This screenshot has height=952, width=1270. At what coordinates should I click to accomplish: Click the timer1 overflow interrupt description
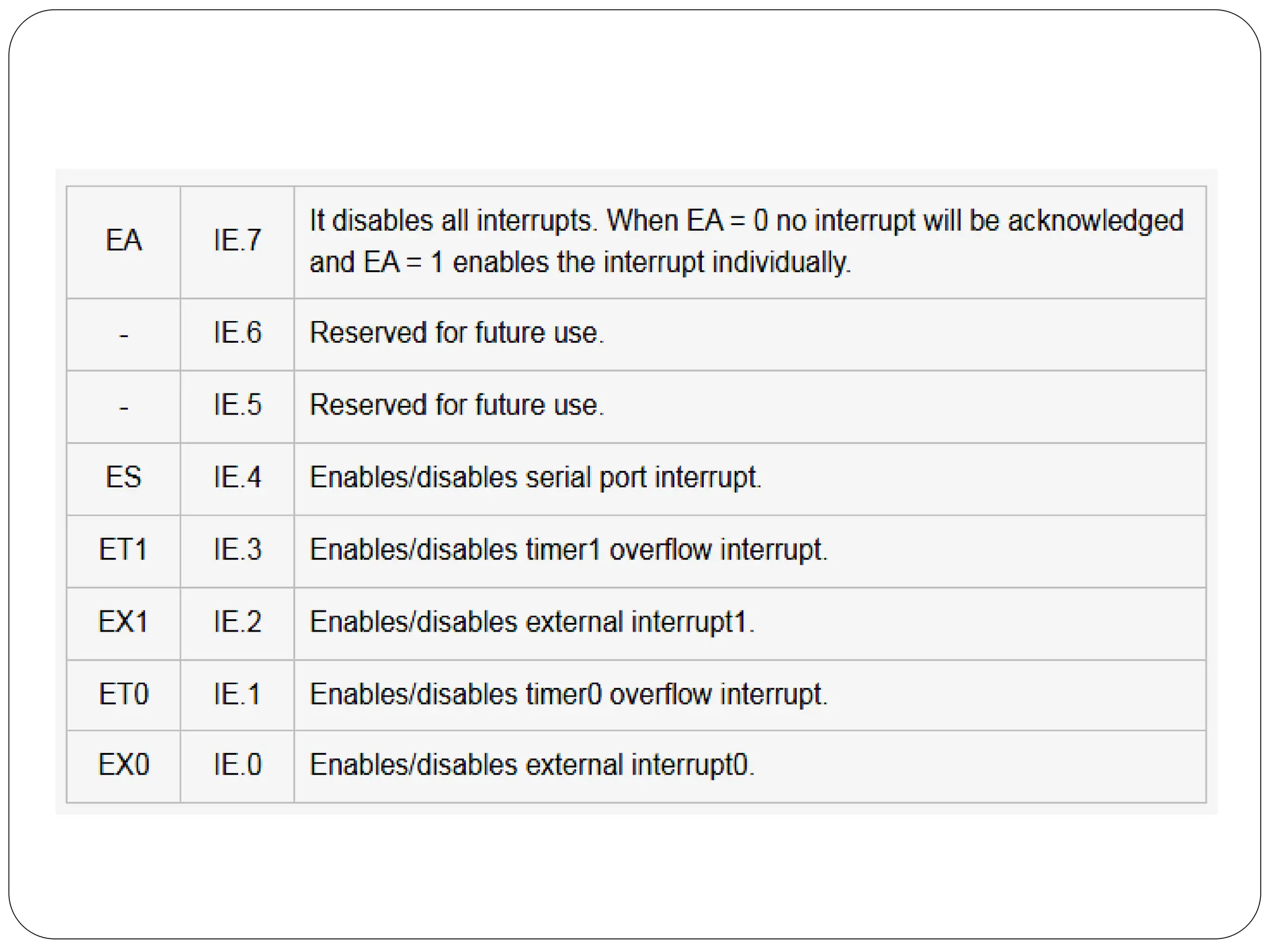point(568,550)
